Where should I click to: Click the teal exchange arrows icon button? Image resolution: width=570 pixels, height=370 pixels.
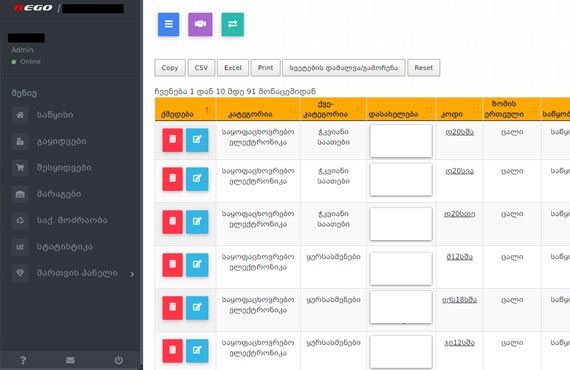(x=233, y=24)
